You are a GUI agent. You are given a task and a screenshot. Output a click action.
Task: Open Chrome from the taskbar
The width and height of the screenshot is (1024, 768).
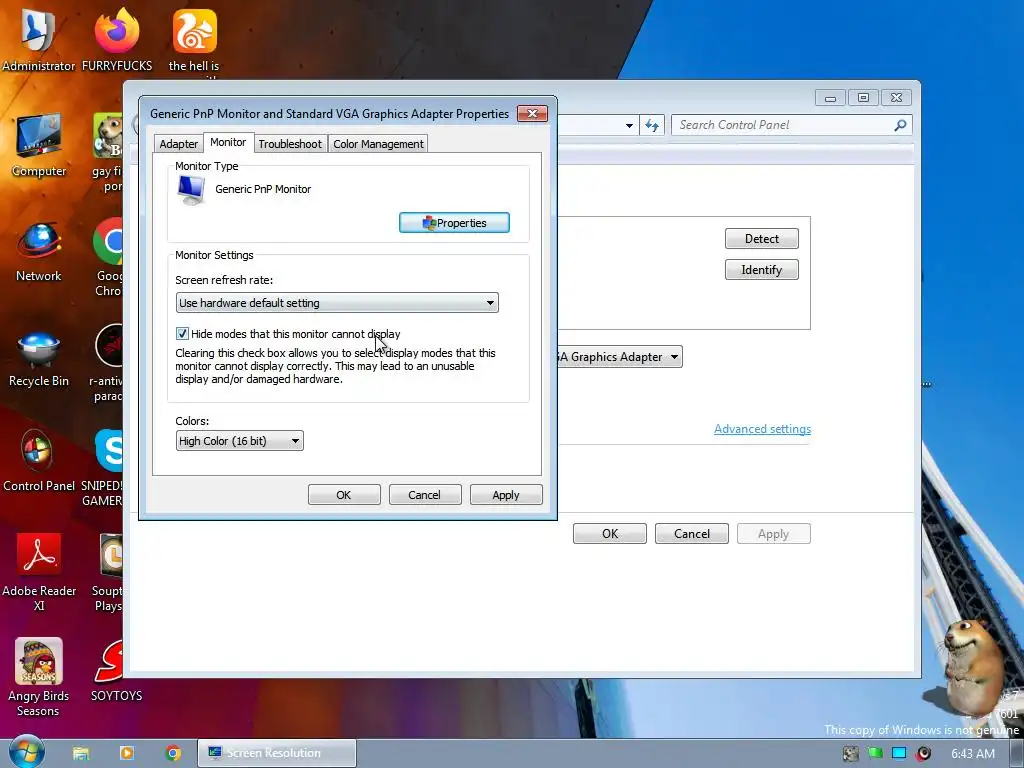(173, 753)
